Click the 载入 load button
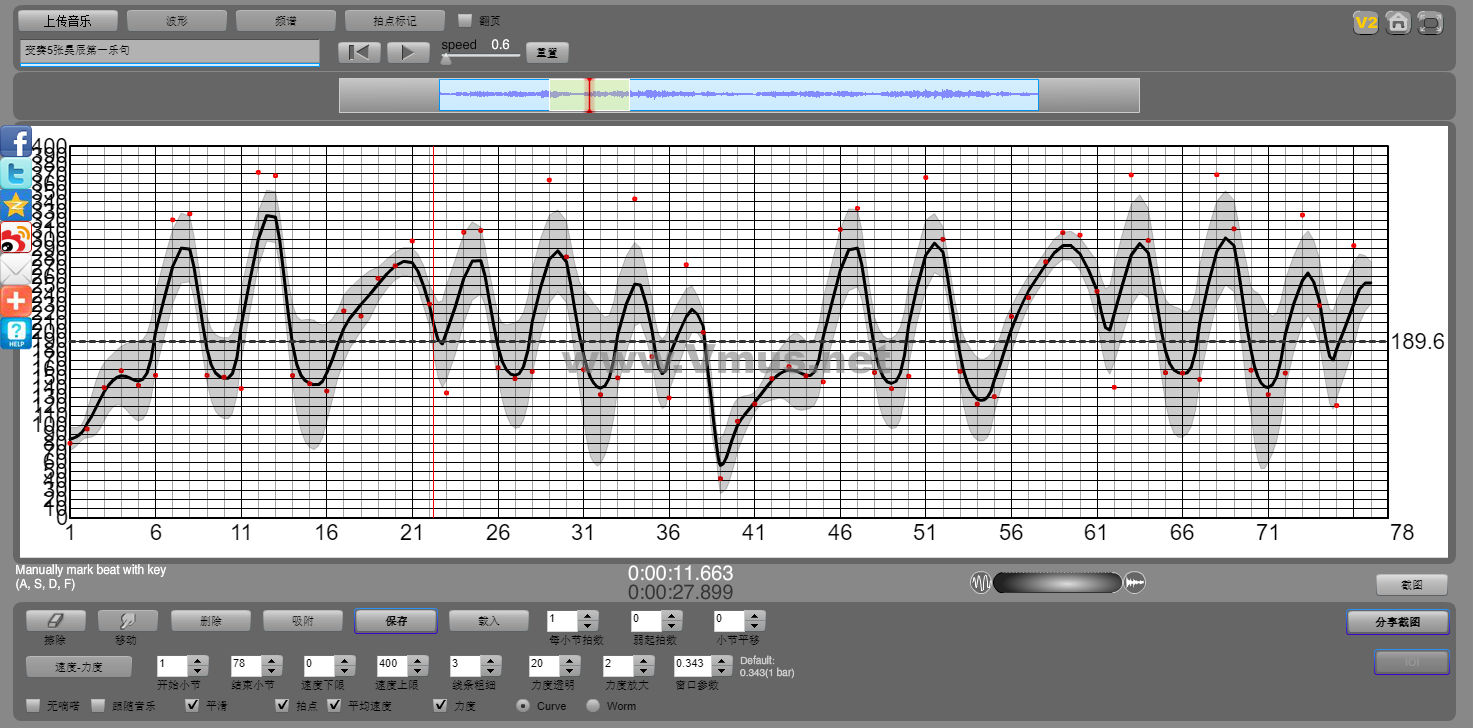Screen dimensions: 1473x728 (x=488, y=621)
